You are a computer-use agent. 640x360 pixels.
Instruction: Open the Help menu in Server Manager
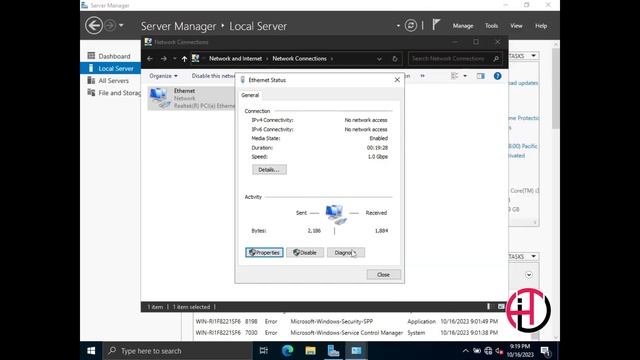point(541,26)
